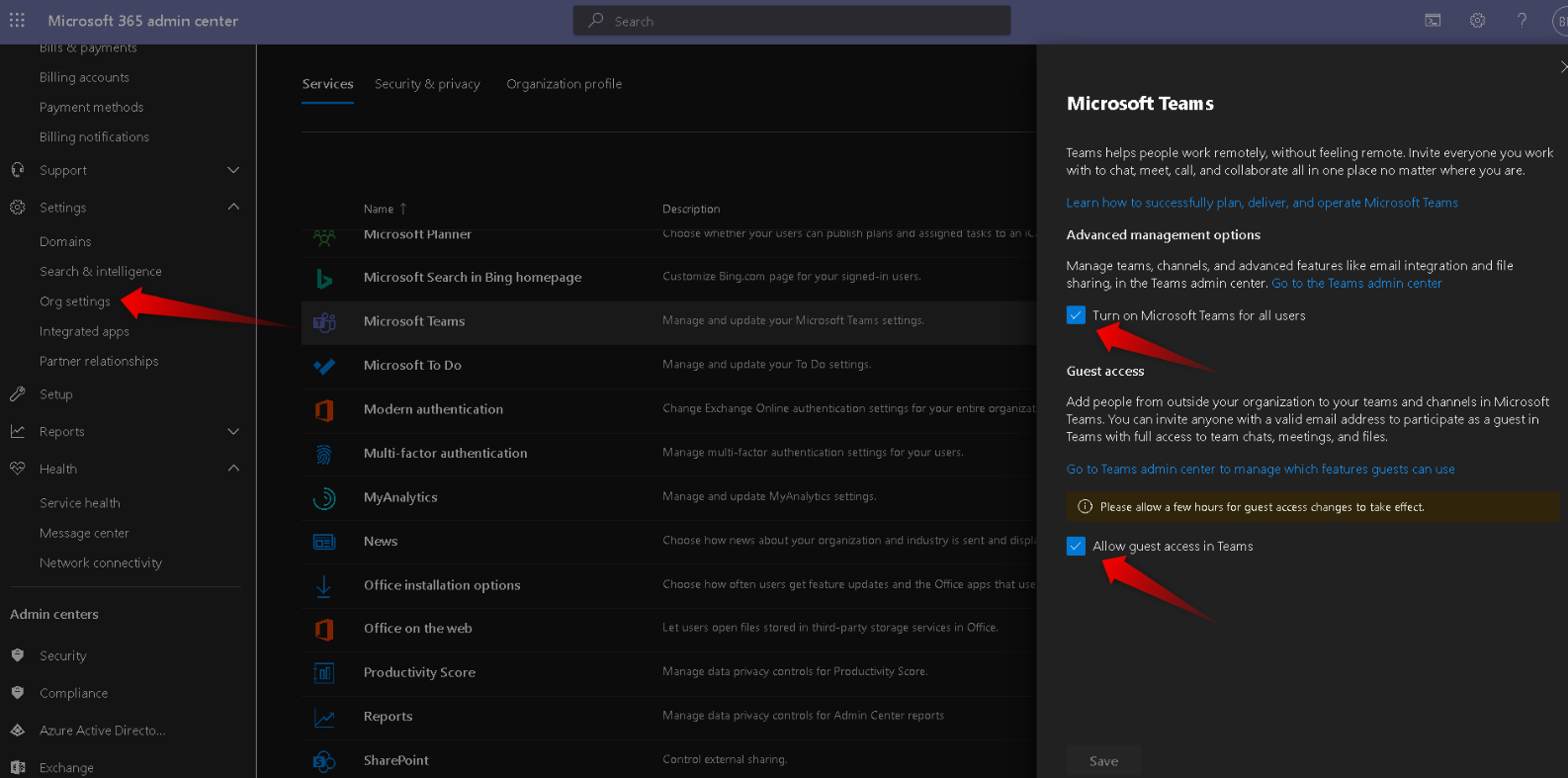Click the News service icon
This screenshot has height=778, width=1568.
tap(323, 542)
